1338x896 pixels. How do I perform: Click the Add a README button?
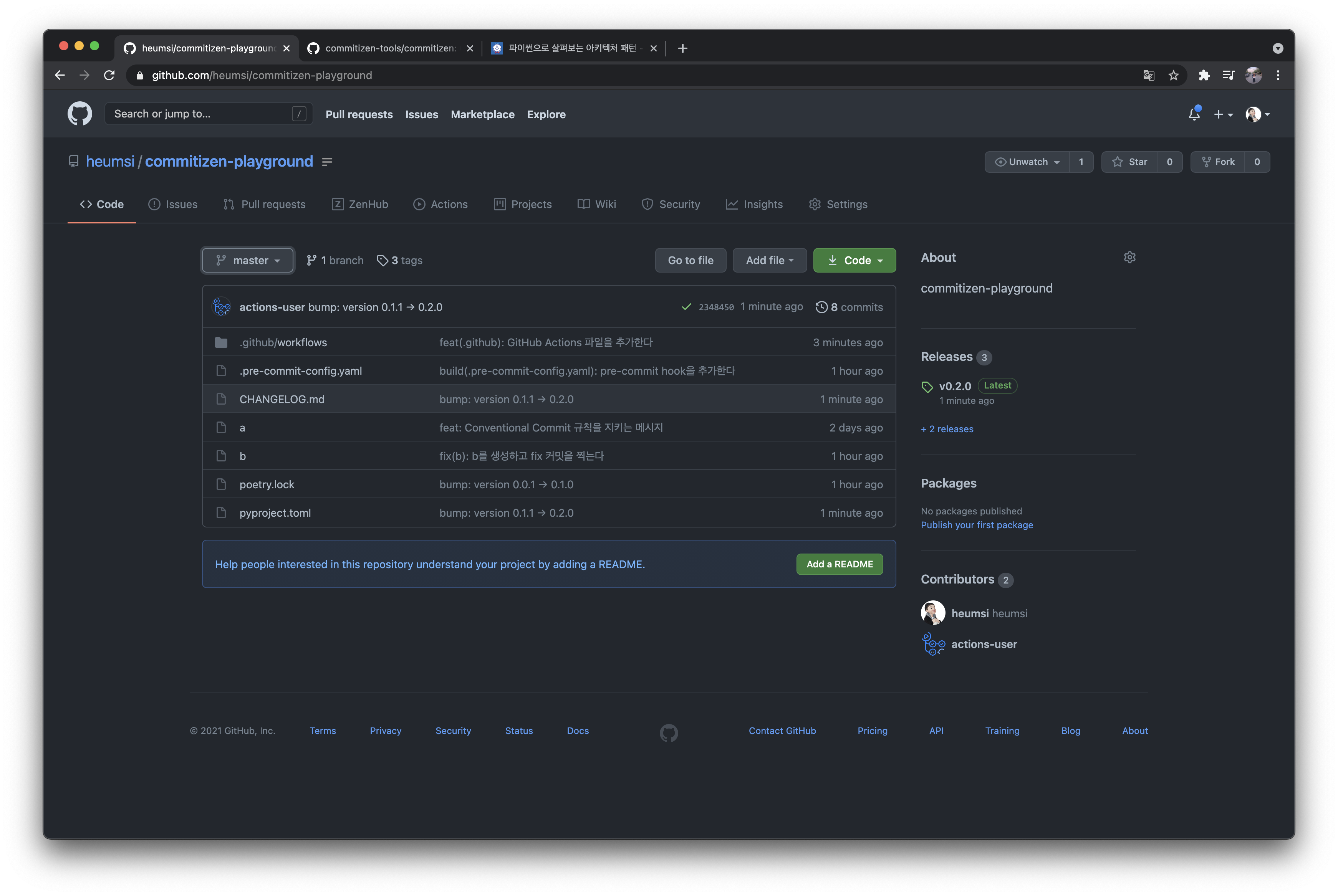click(x=839, y=564)
